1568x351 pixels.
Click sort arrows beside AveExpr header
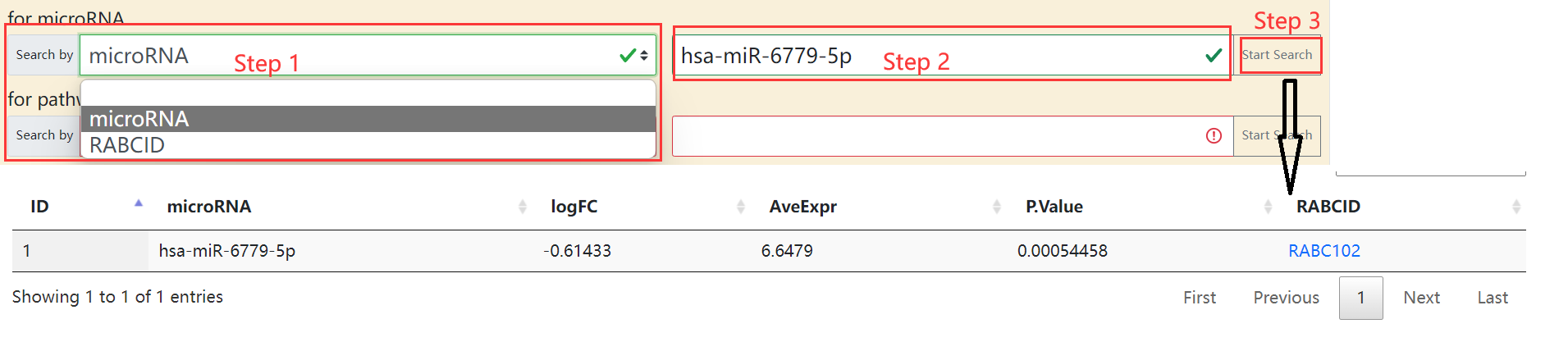(x=997, y=207)
